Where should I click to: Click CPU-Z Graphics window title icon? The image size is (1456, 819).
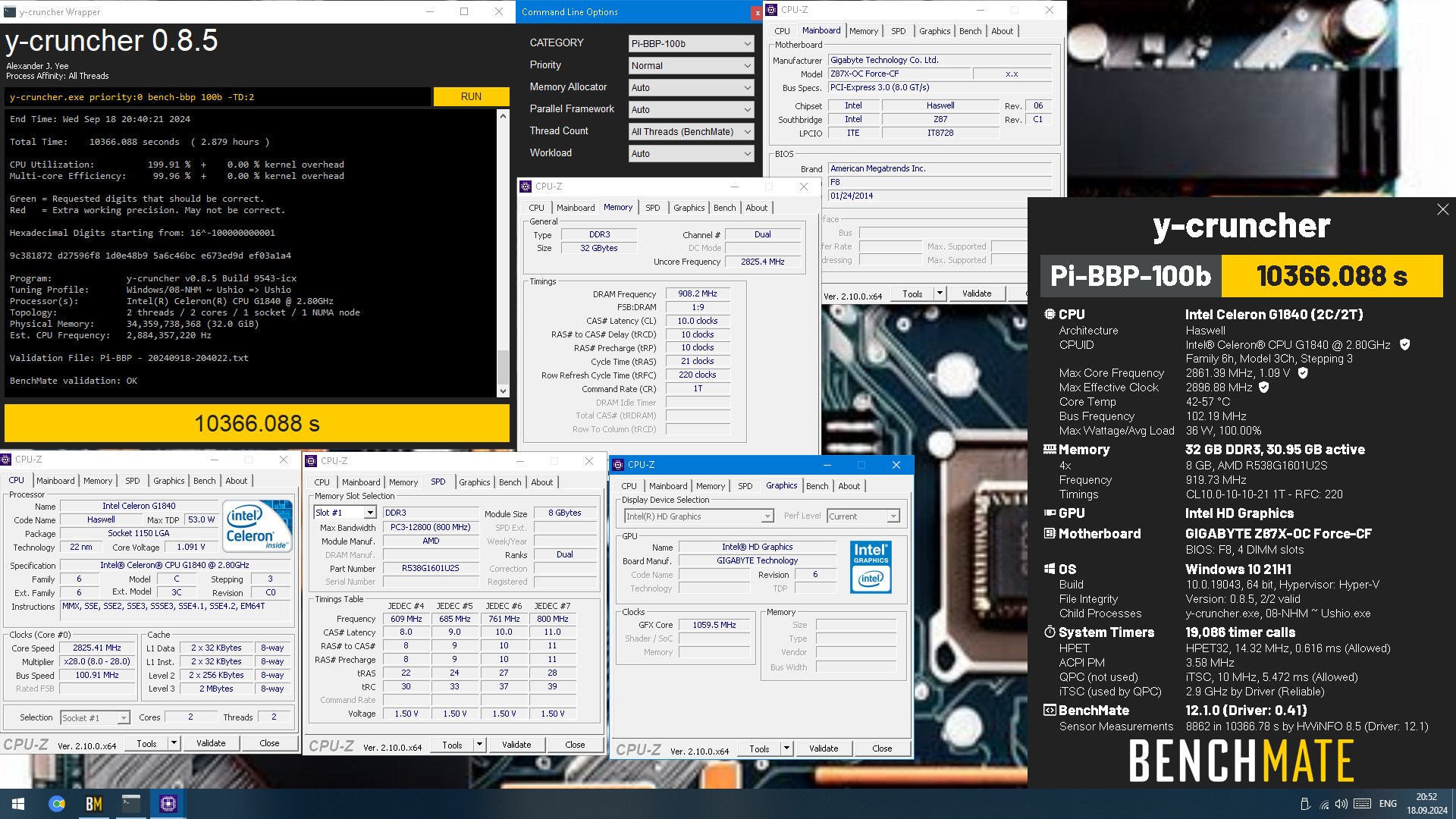pyautogui.click(x=618, y=465)
